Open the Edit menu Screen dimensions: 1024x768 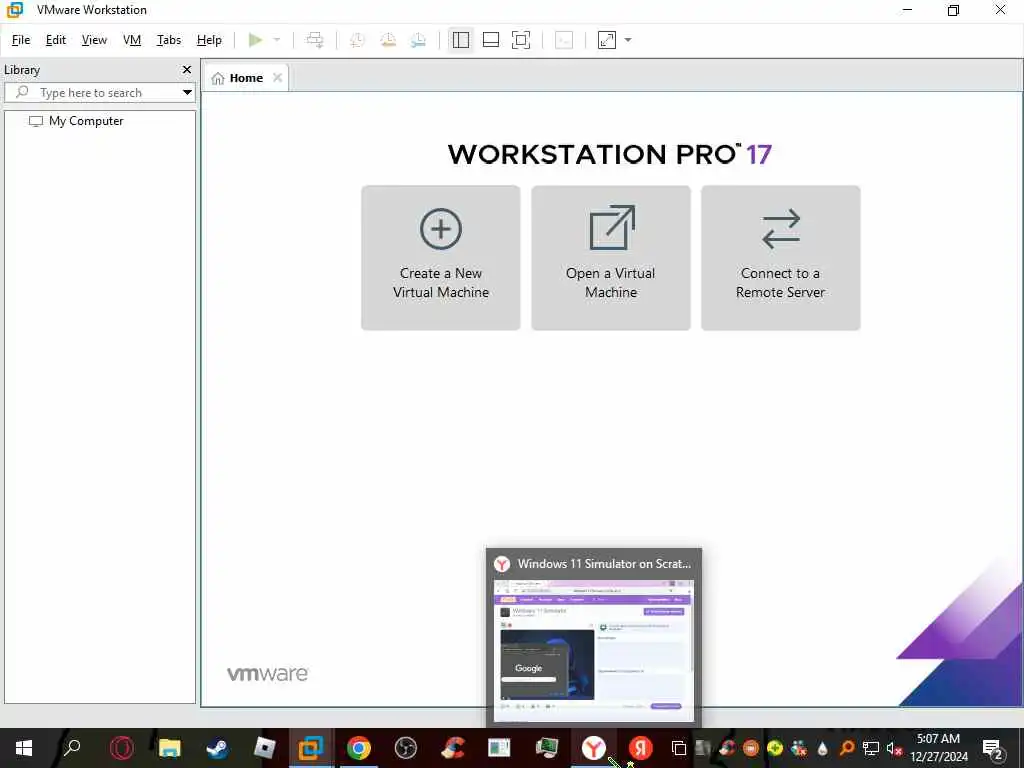[x=56, y=40]
